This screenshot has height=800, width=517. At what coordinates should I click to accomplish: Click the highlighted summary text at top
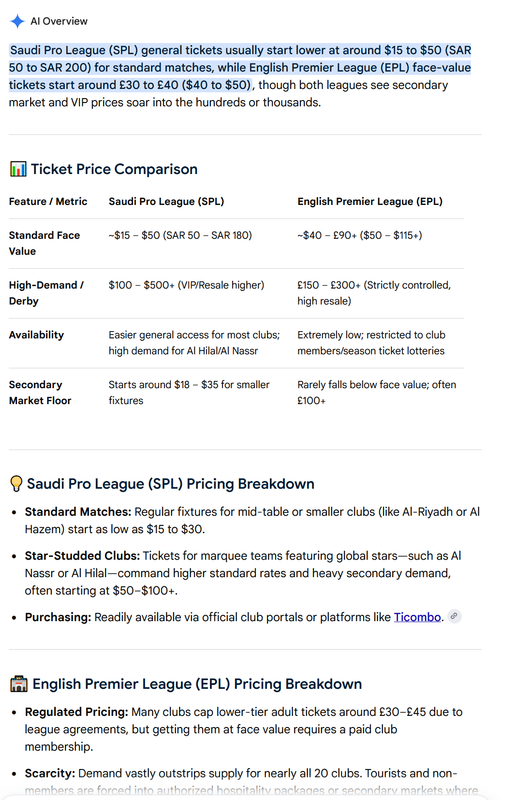pyautogui.click(x=240, y=67)
